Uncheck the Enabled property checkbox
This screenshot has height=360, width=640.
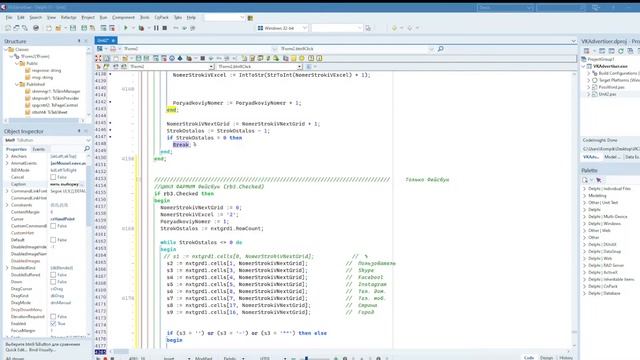[53, 323]
